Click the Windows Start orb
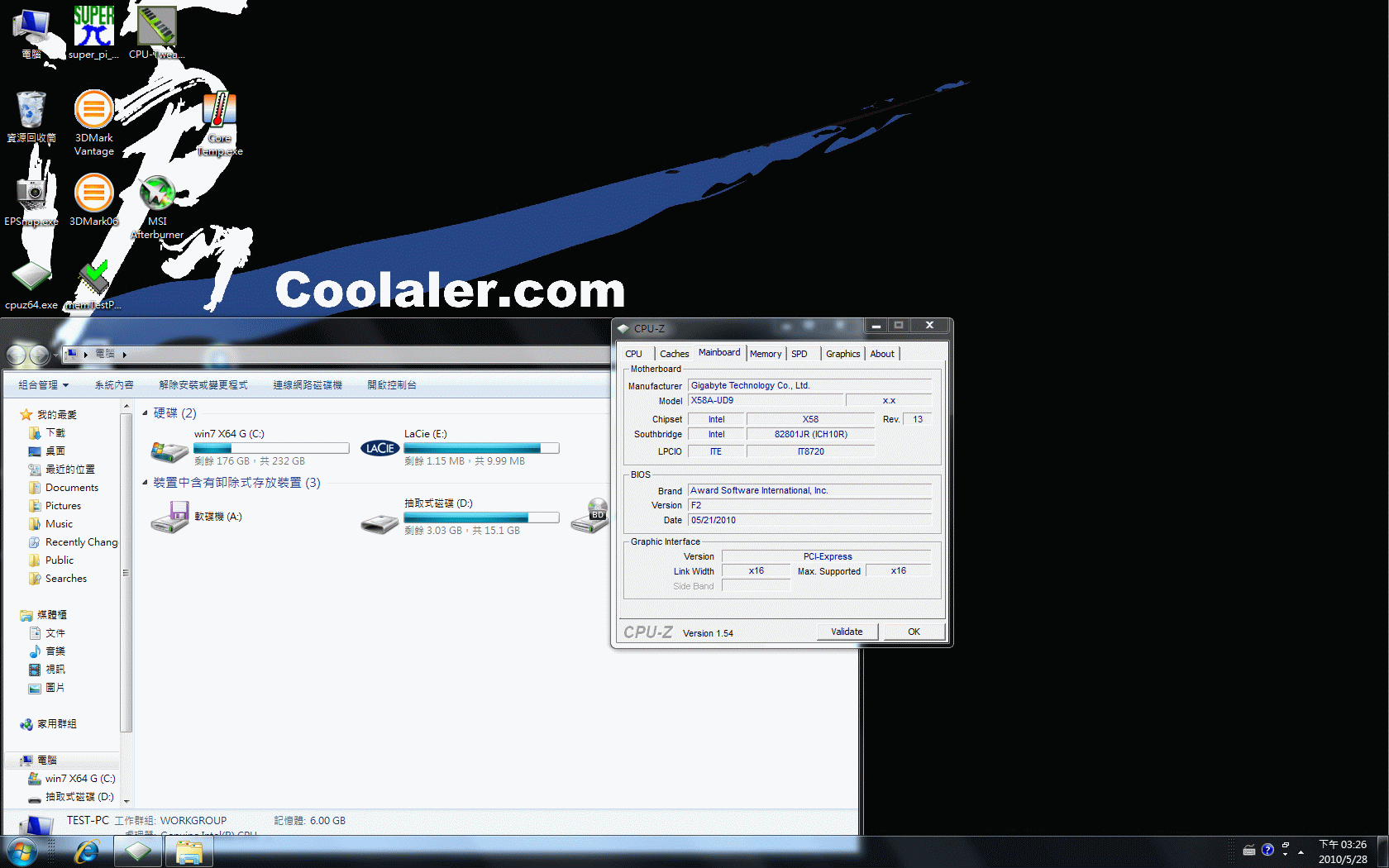This screenshot has height=868, width=1389. 22,851
